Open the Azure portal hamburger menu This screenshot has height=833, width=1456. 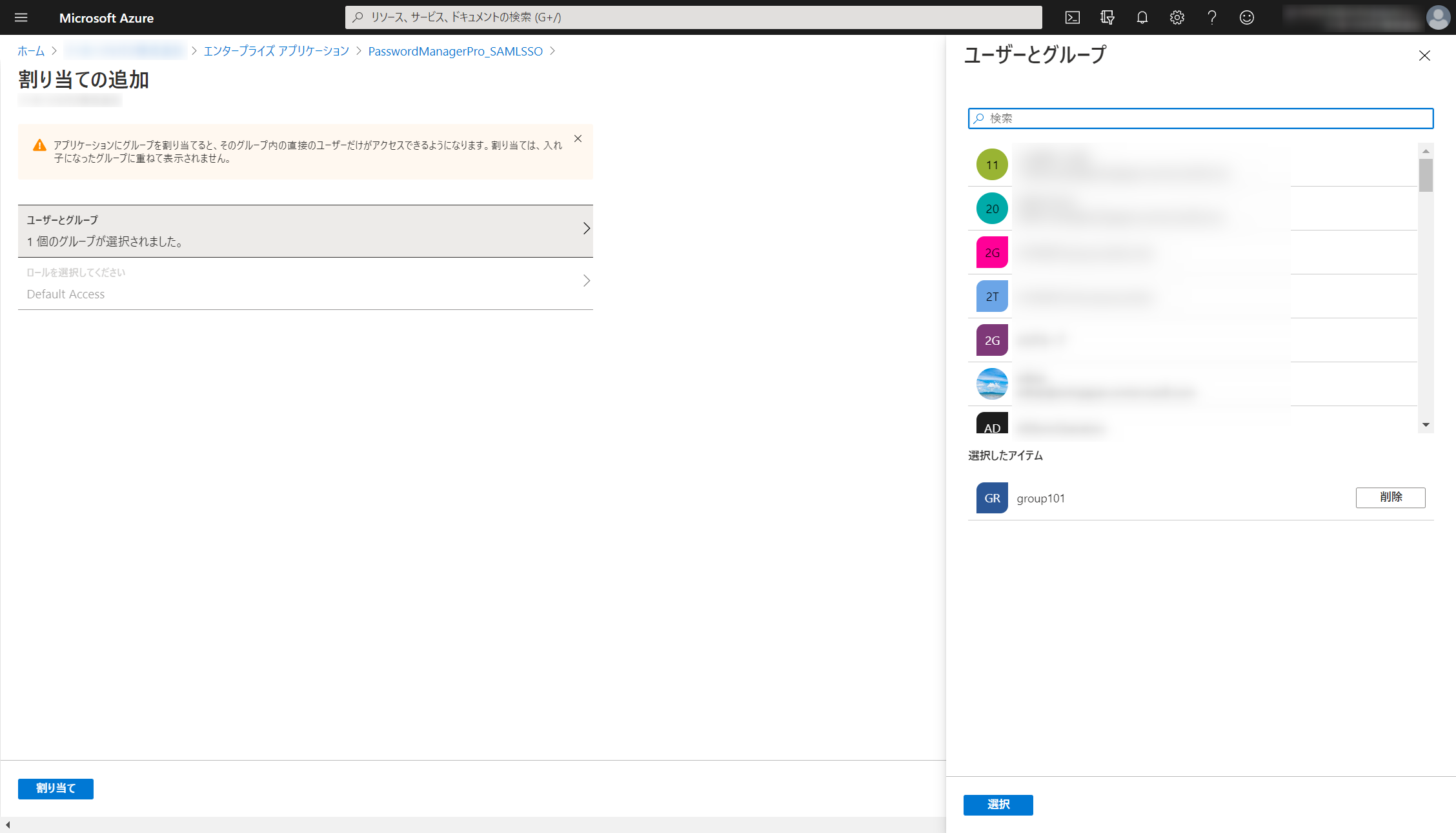click(21, 17)
